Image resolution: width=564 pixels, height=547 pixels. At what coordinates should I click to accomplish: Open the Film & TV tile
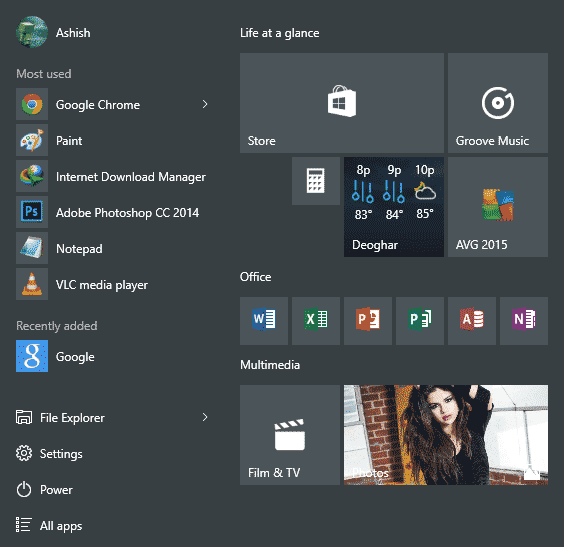[x=290, y=435]
